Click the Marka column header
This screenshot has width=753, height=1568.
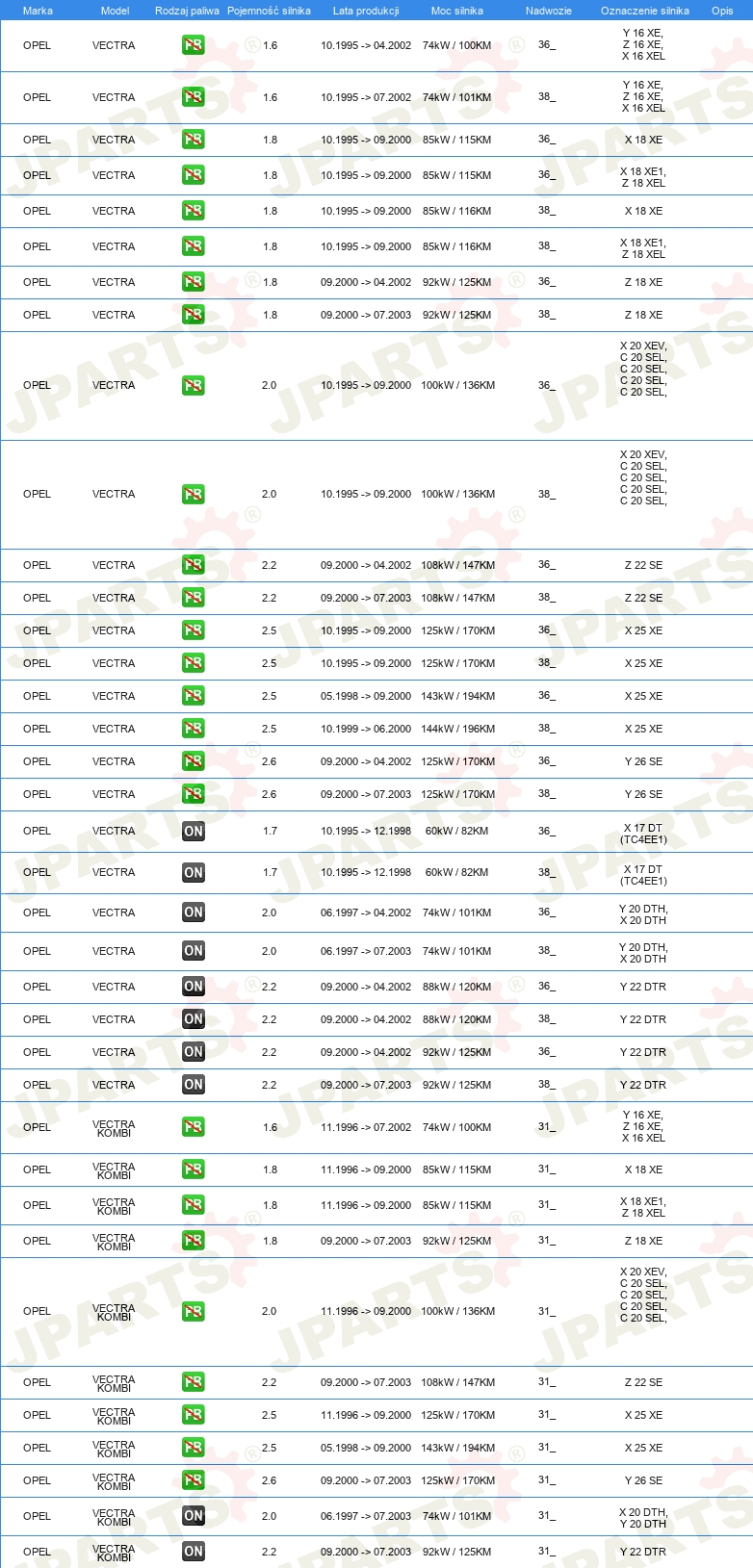[38, 11]
